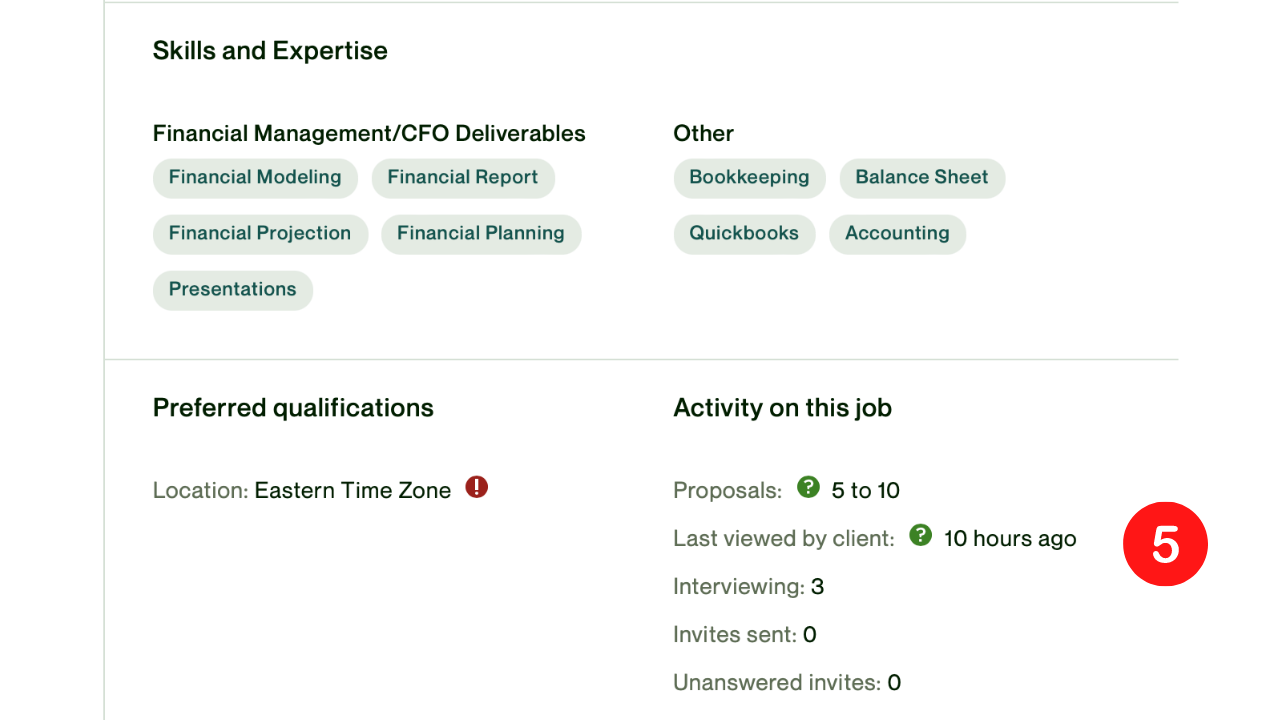1280x720 pixels.
Task: Click the red location warning icon
Action: point(477,488)
